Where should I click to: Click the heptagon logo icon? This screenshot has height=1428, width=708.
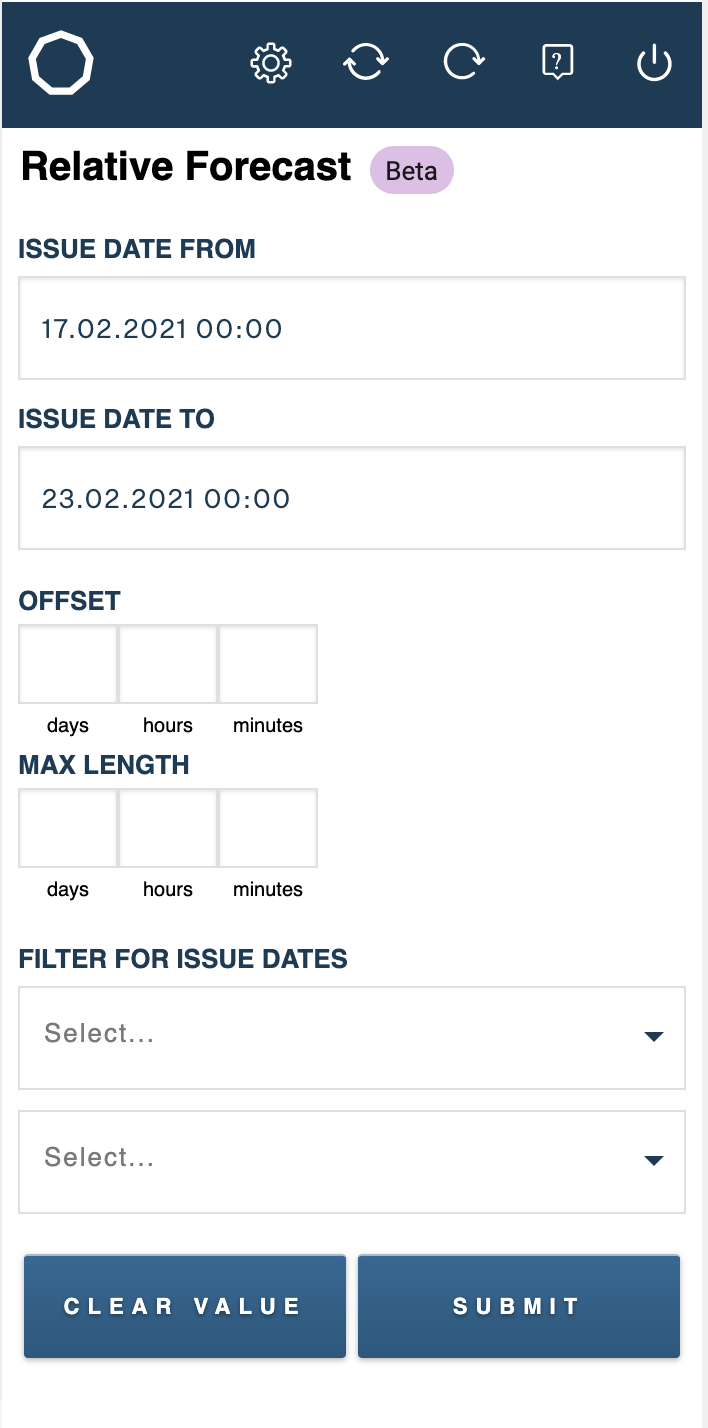point(61,64)
